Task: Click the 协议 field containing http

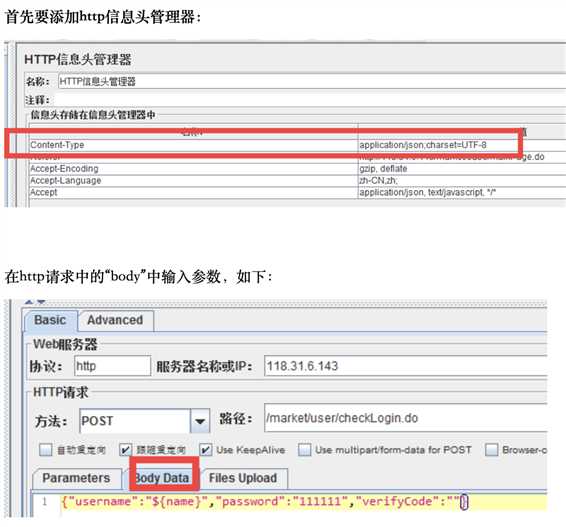Action: [112, 366]
